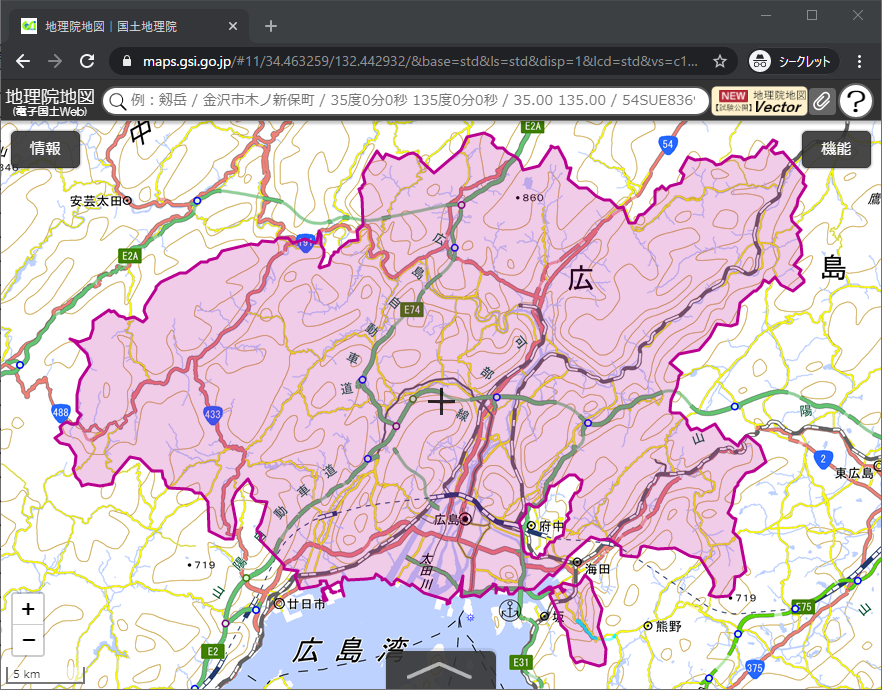Screen dimensions: 882x690
Task: Click the 5 km scale bar
Action: (45, 674)
